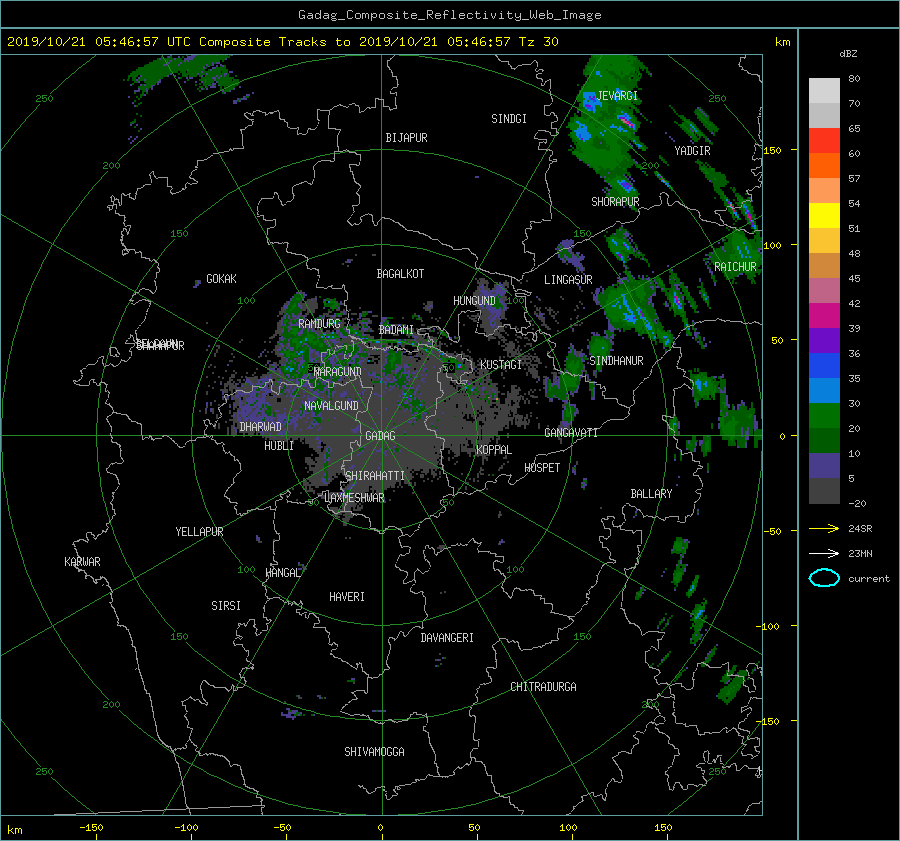Click the DAVANGERI city label
Image resolution: width=900 pixels, height=841 pixels.
[x=447, y=638]
